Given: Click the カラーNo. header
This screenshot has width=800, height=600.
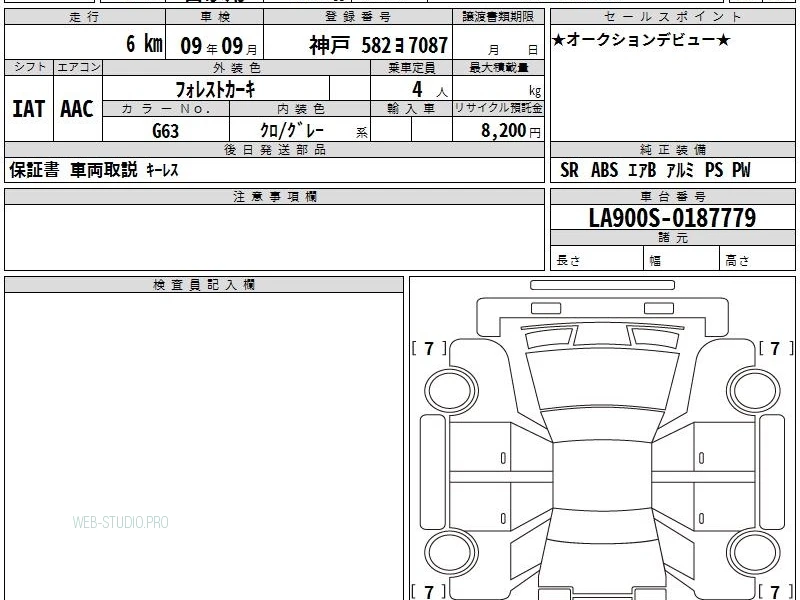Looking at the screenshot, I should click(166, 109).
